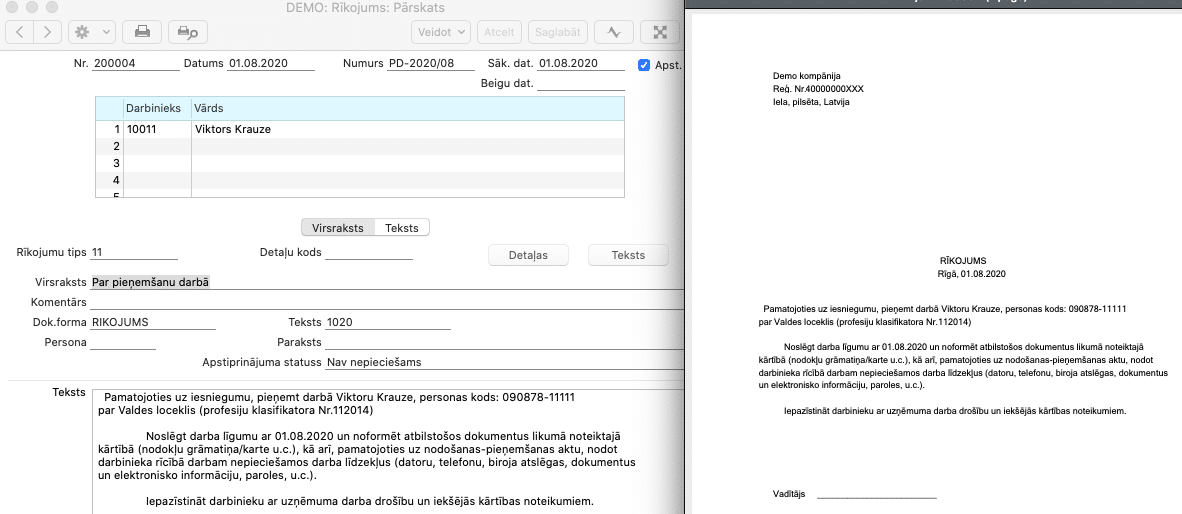Viewport: 1182px width, 514px height.
Task: Click the Apstiprinājuma statuss field
Action: click(x=500, y=362)
